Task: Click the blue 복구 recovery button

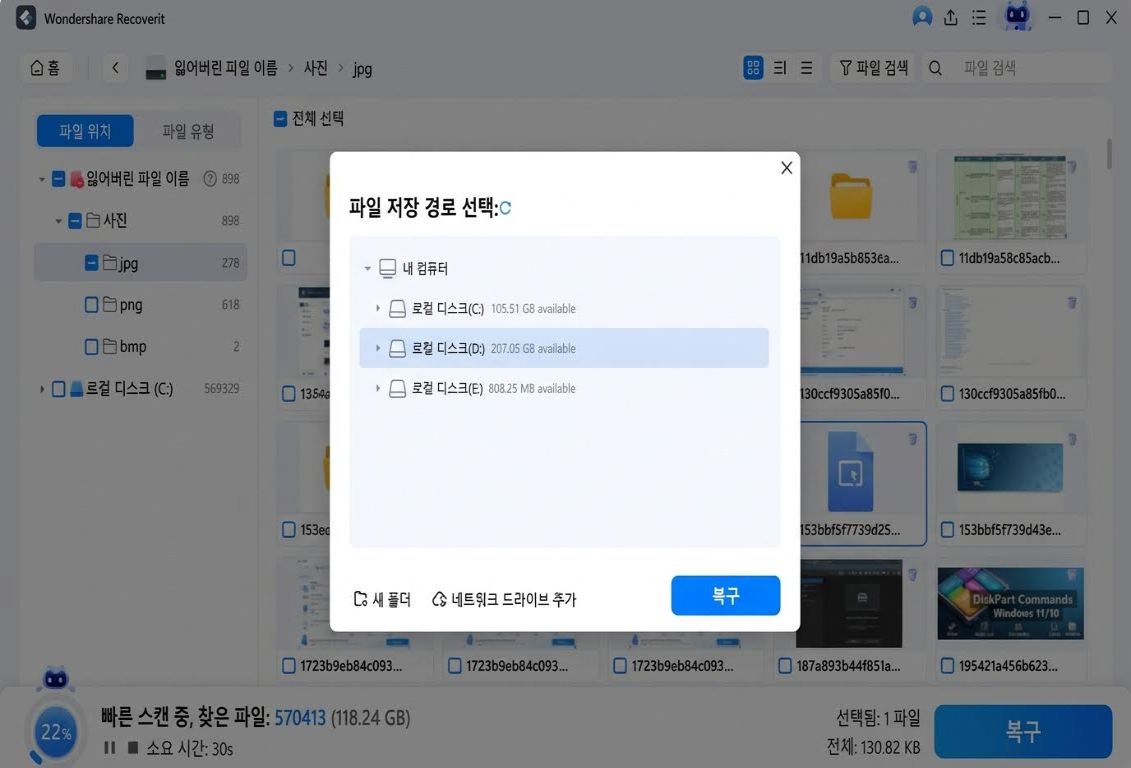Action: point(725,595)
